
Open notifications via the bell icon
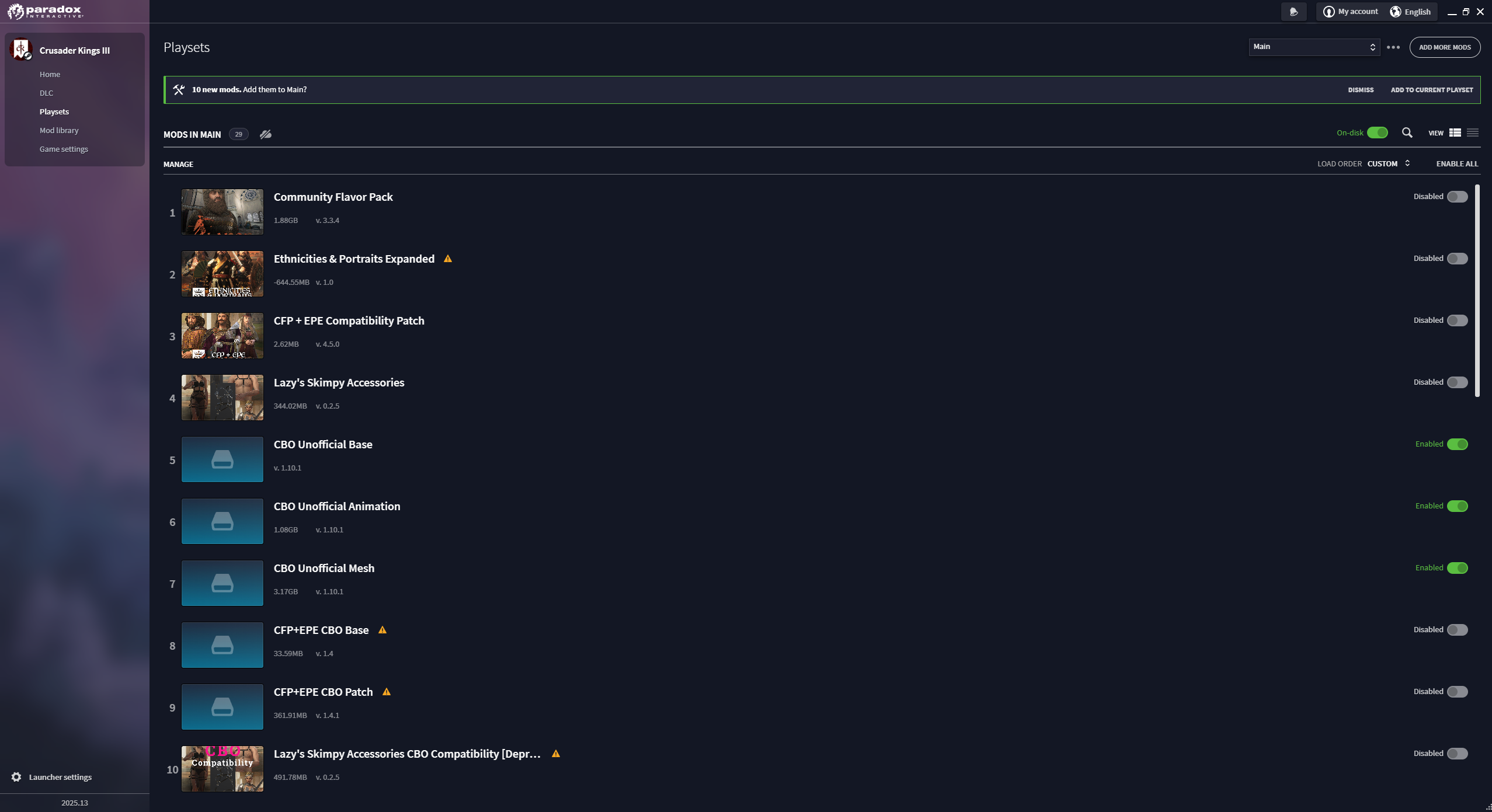pyautogui.click(x=1294, y=11)
